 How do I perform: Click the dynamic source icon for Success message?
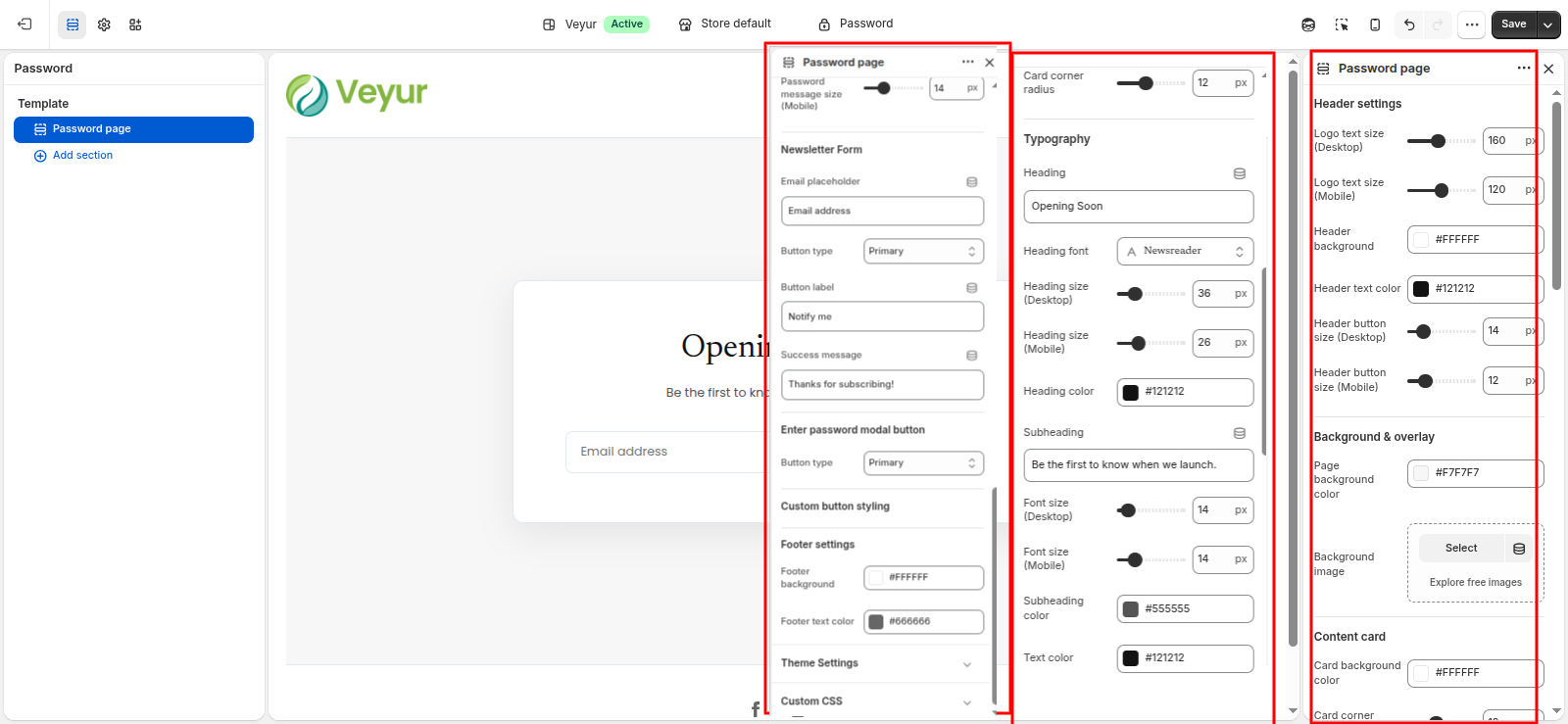tap(972, 356)
